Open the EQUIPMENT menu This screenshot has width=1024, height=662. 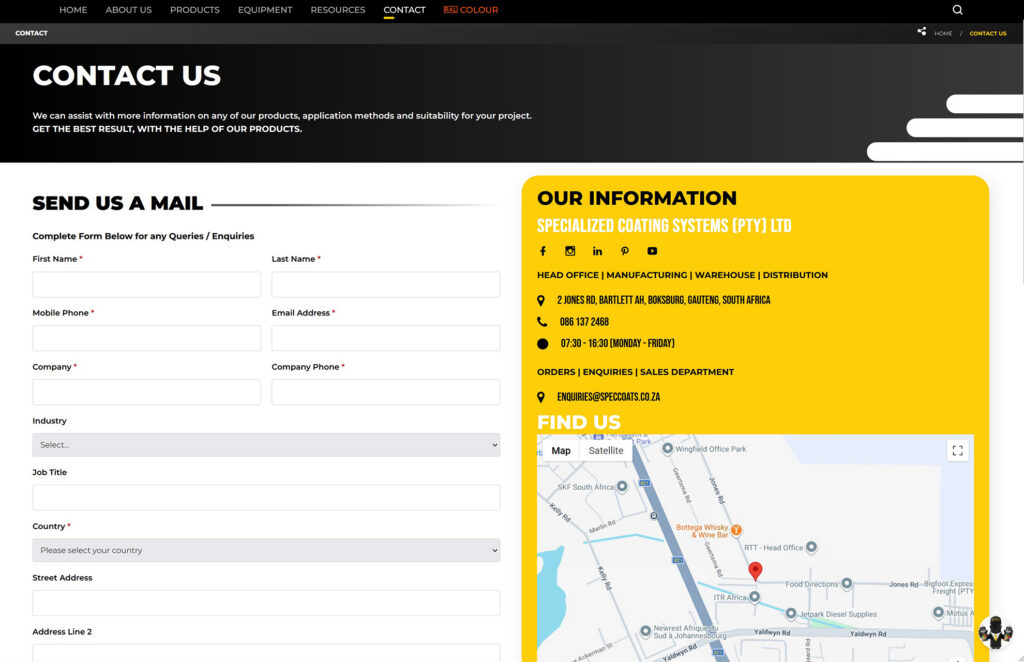(x=265, y=10)
